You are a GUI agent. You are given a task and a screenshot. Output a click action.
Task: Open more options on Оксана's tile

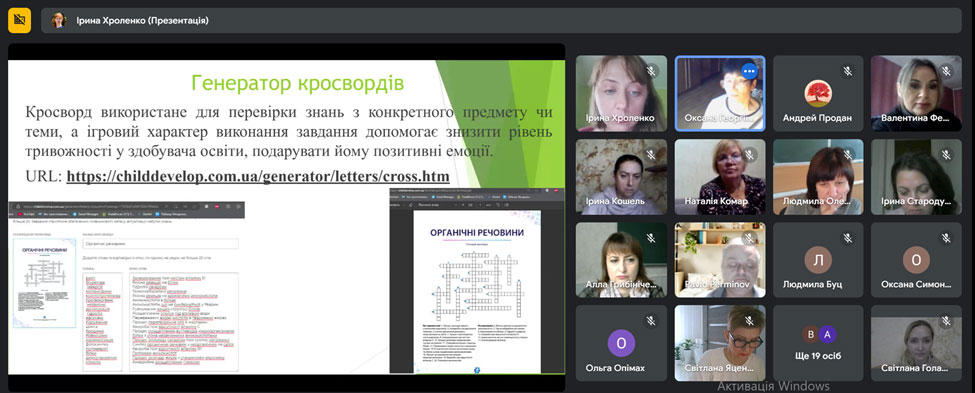[x=749, y=71]
